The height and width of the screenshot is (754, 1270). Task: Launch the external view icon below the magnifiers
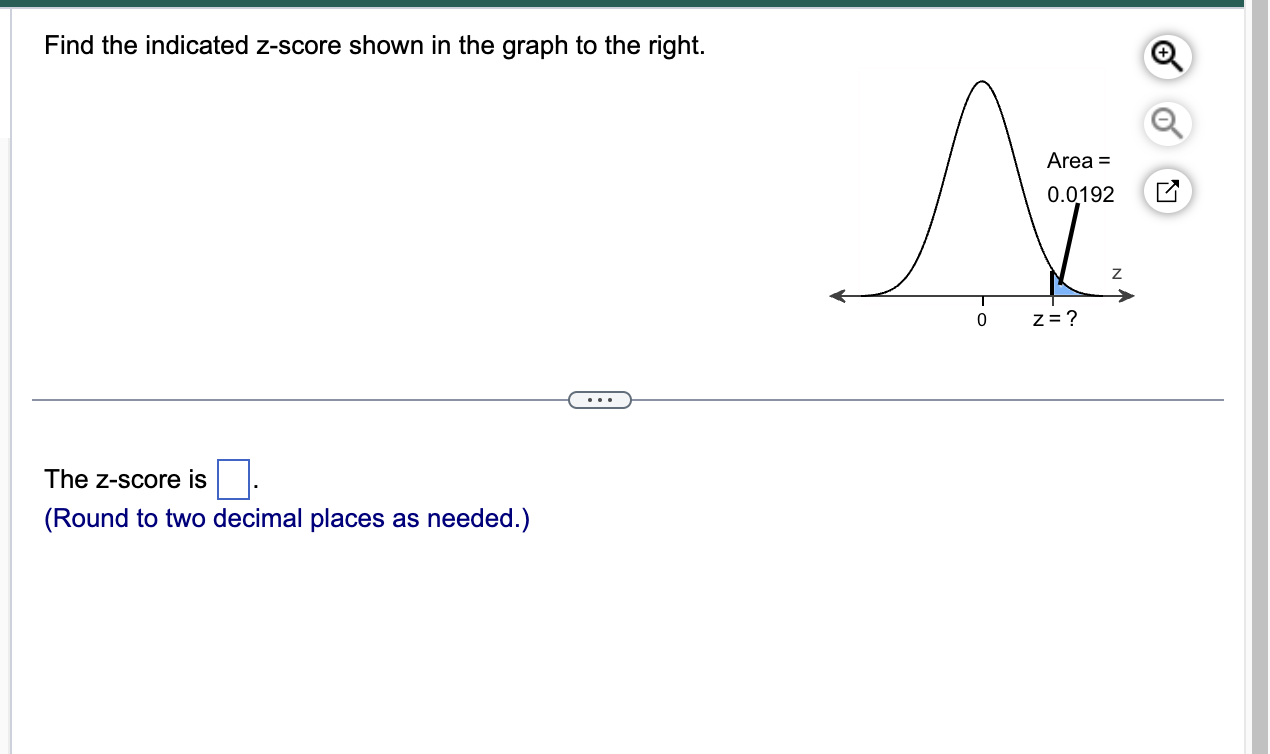tap(1168, 190)
